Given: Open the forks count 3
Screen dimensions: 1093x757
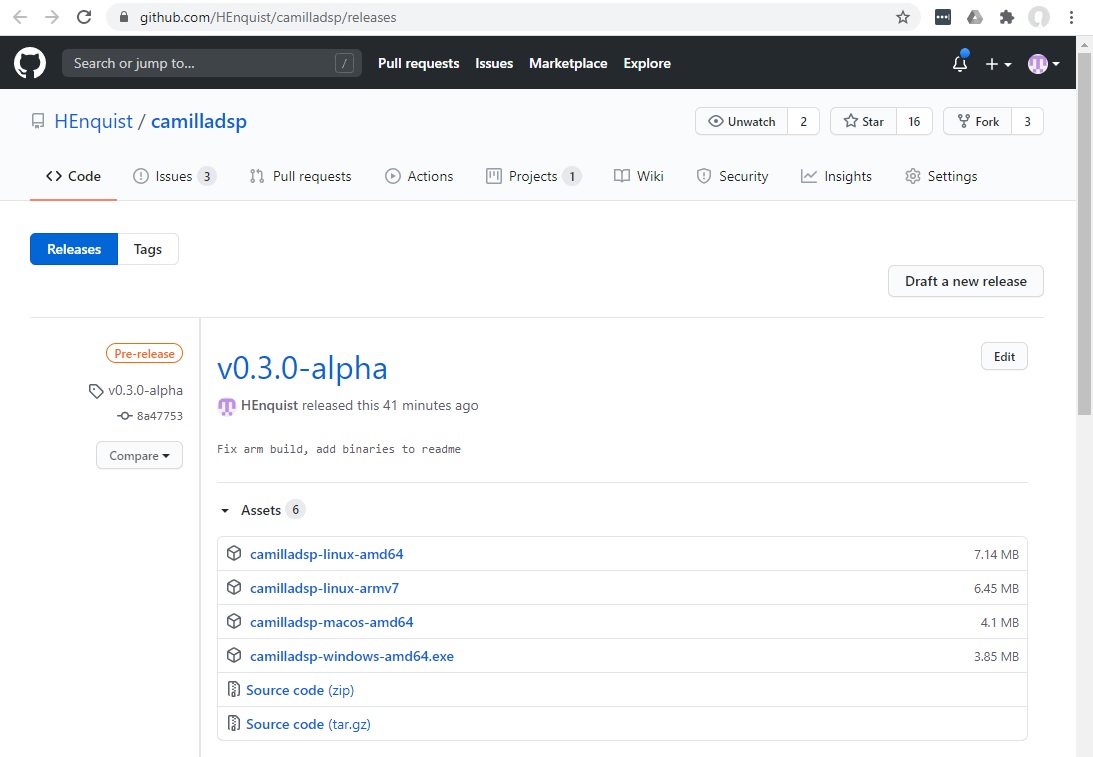Looking at the screenshot, I should 1027,121.
